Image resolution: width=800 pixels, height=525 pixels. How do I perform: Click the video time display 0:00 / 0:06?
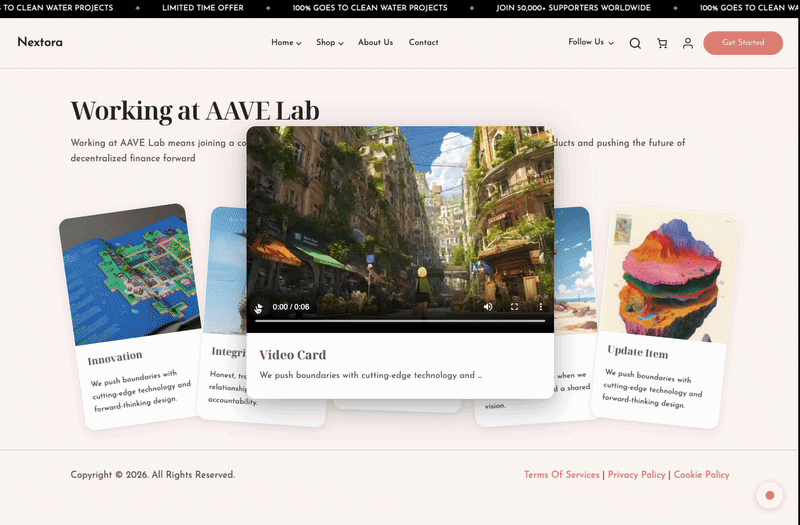291,307
